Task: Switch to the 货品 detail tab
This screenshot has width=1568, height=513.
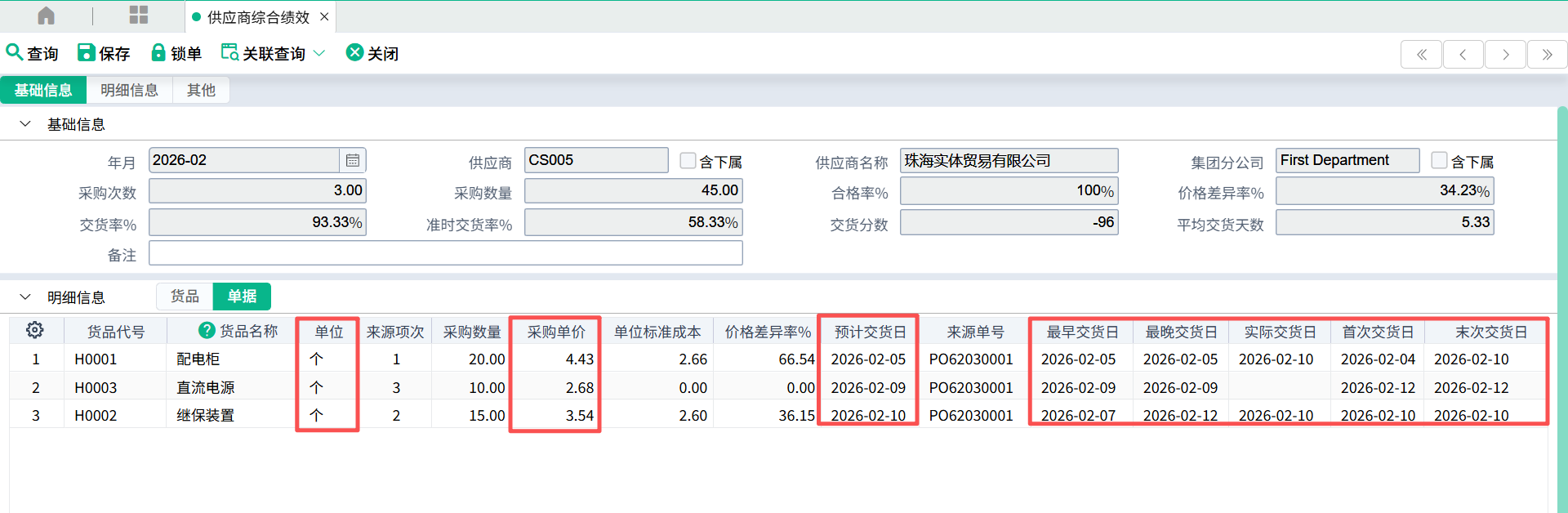Action: (185, 296)
